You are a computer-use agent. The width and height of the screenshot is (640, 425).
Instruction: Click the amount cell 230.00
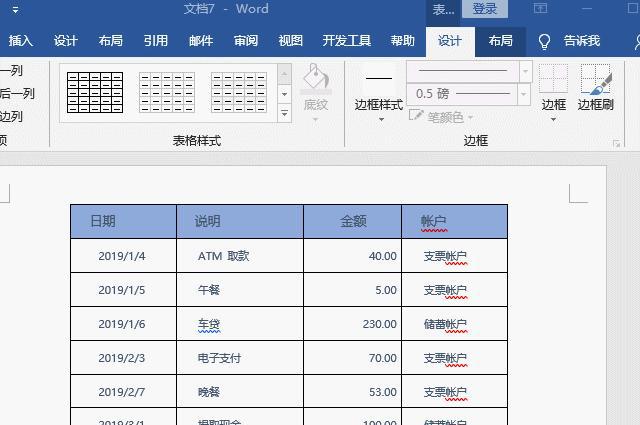pyautogui.click(x=353, y=324)
